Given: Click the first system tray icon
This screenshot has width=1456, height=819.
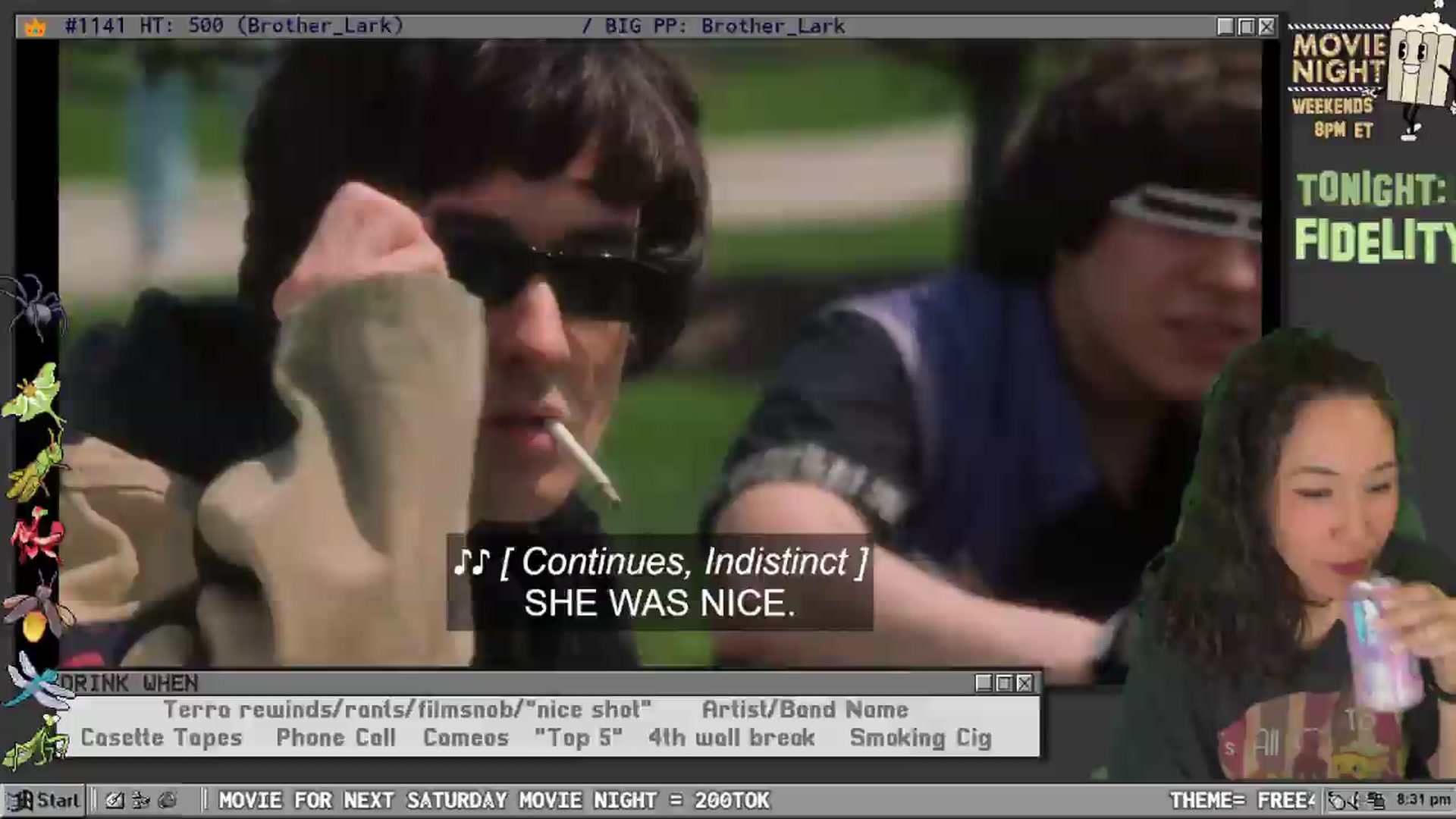Looking at the screenshot, I should click(1338, 800).
